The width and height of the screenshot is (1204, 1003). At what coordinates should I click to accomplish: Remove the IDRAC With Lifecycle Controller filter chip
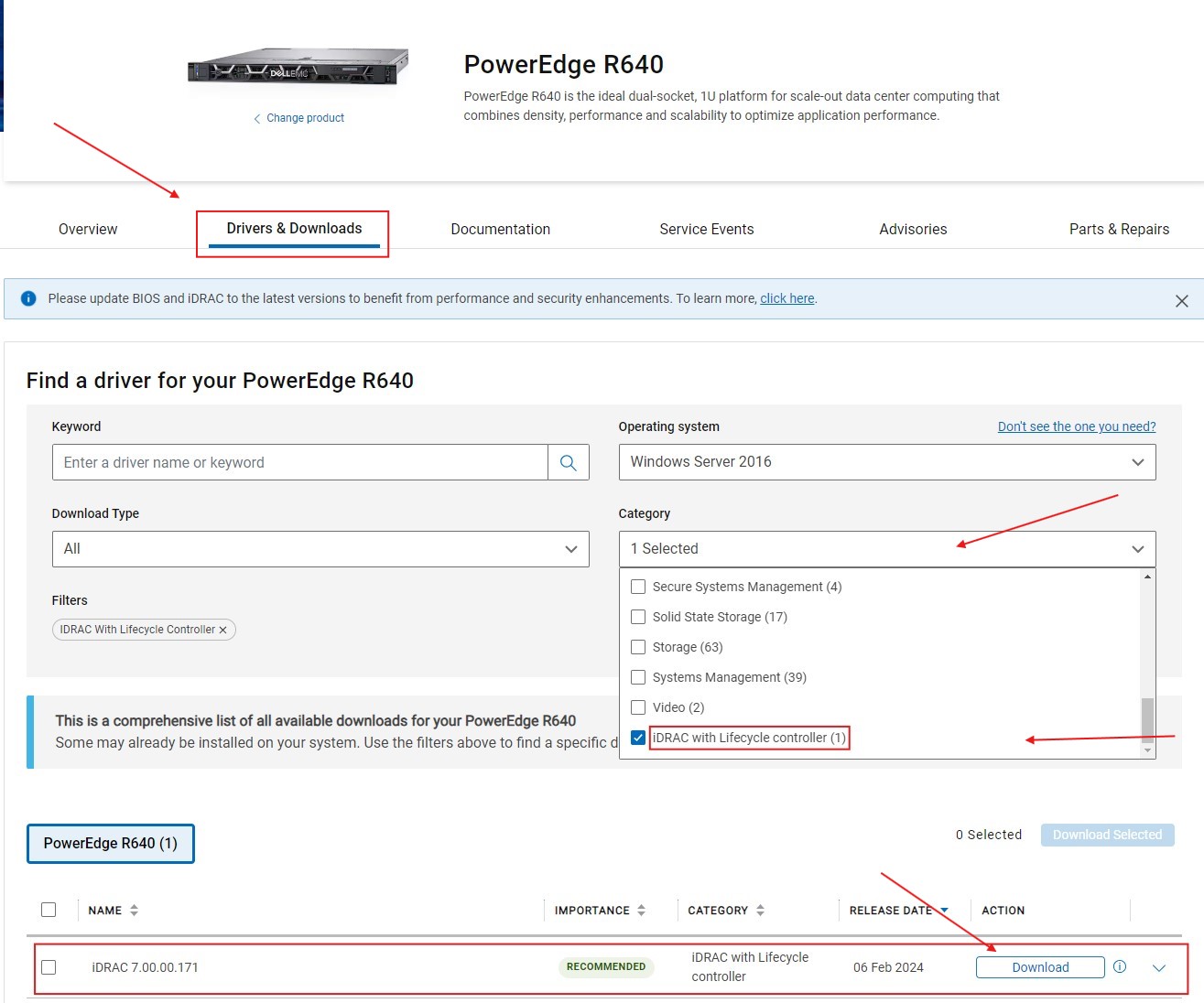222,630
